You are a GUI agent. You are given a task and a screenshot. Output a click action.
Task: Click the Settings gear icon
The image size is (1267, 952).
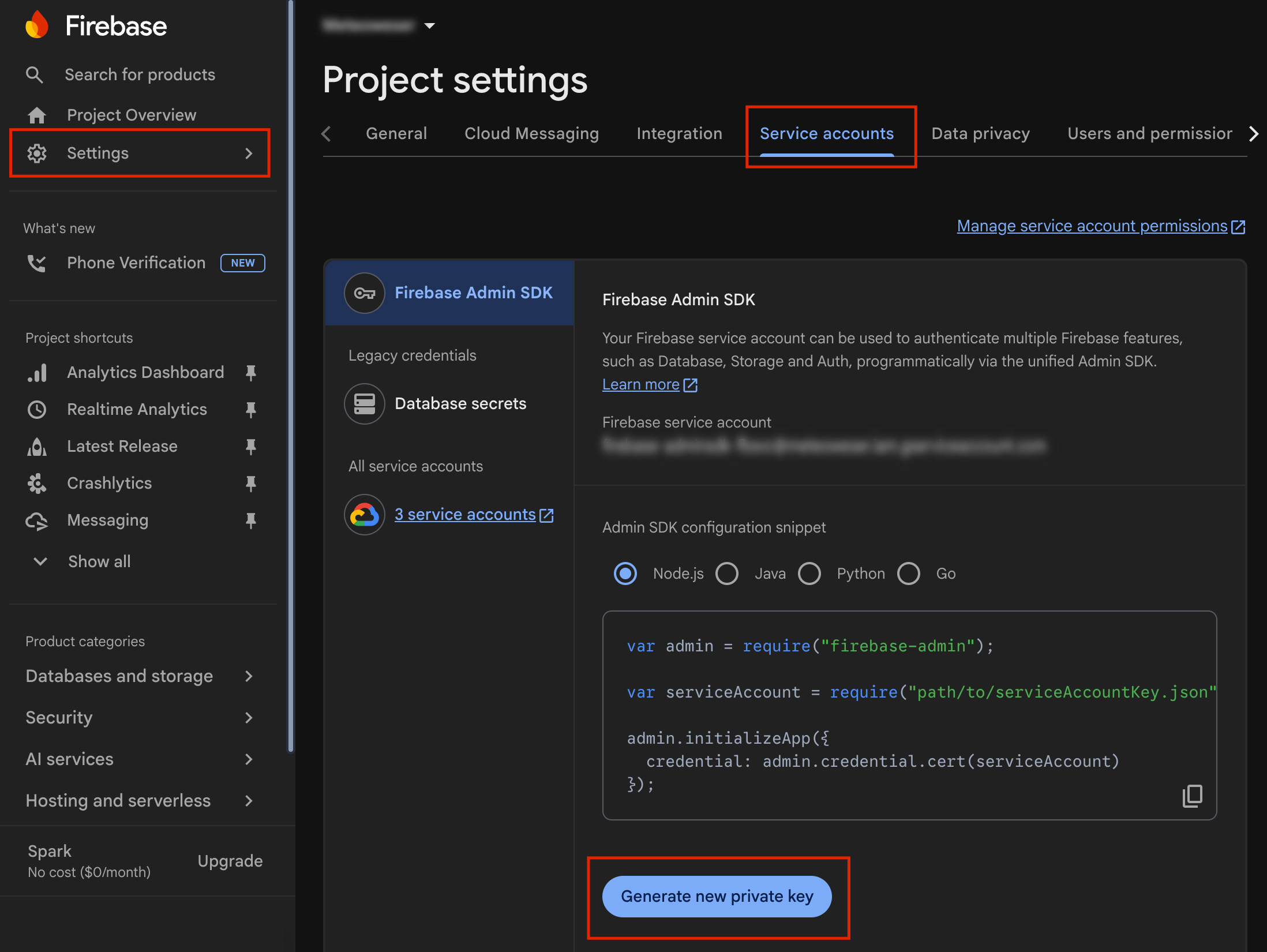(x=37, y=153)
